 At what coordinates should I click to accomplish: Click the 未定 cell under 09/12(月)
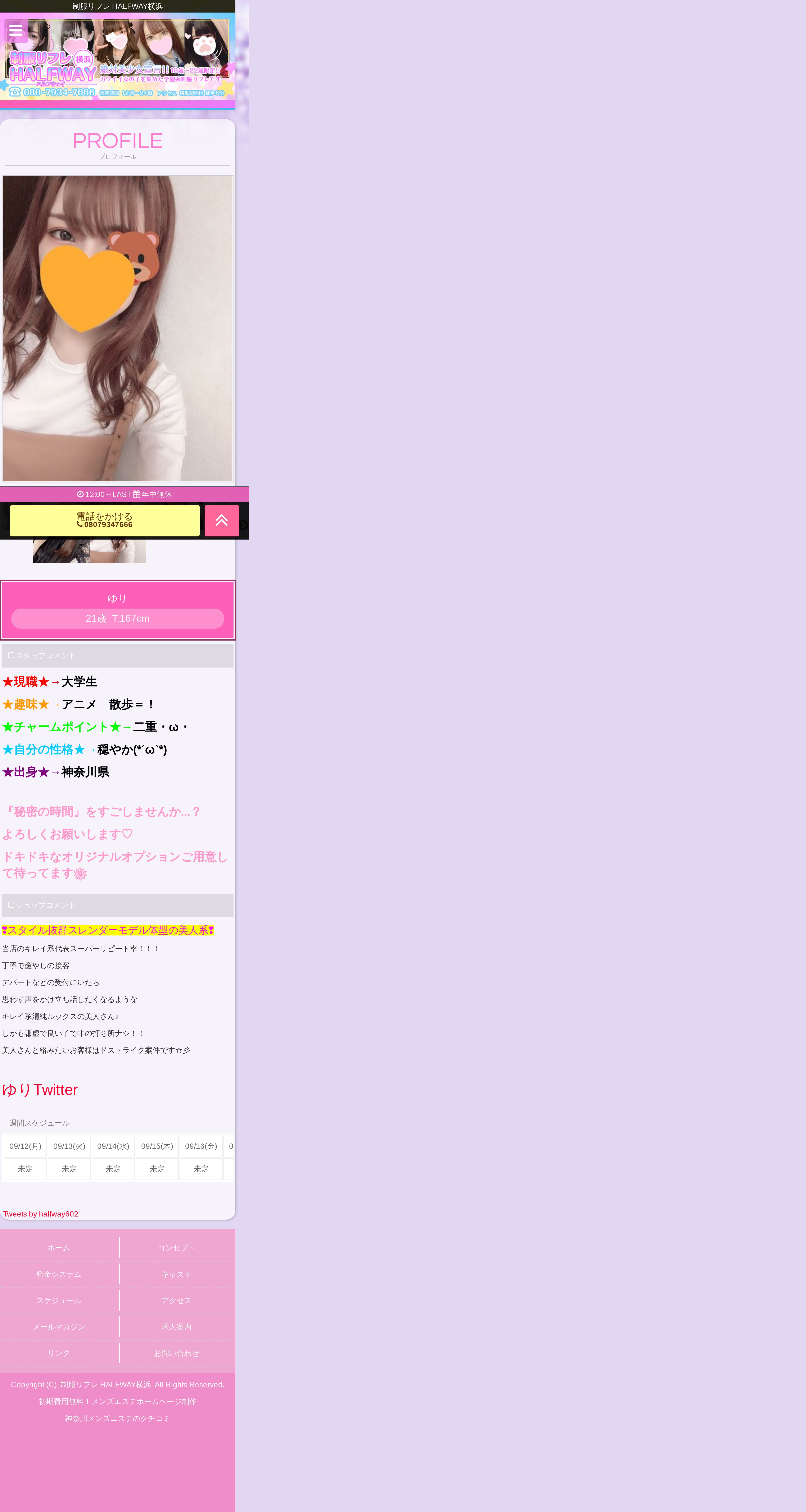click(25, 1169)
